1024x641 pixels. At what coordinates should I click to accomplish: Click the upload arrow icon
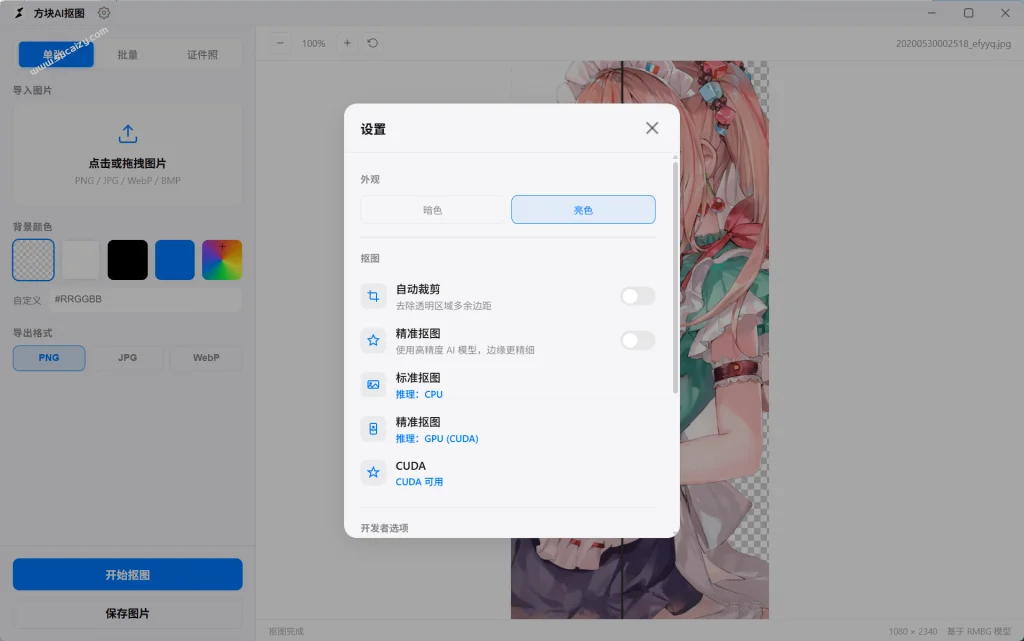pyautogui.click(x=128, y=134)
